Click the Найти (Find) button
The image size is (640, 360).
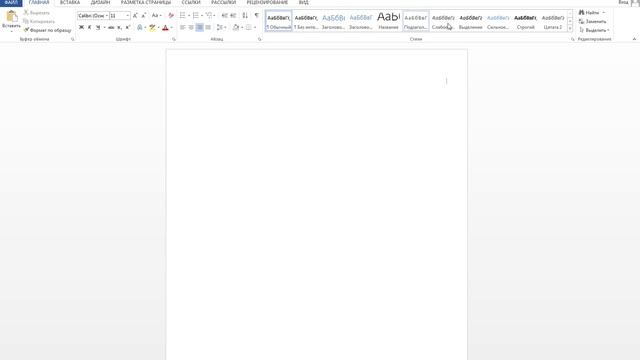point(589,13)
